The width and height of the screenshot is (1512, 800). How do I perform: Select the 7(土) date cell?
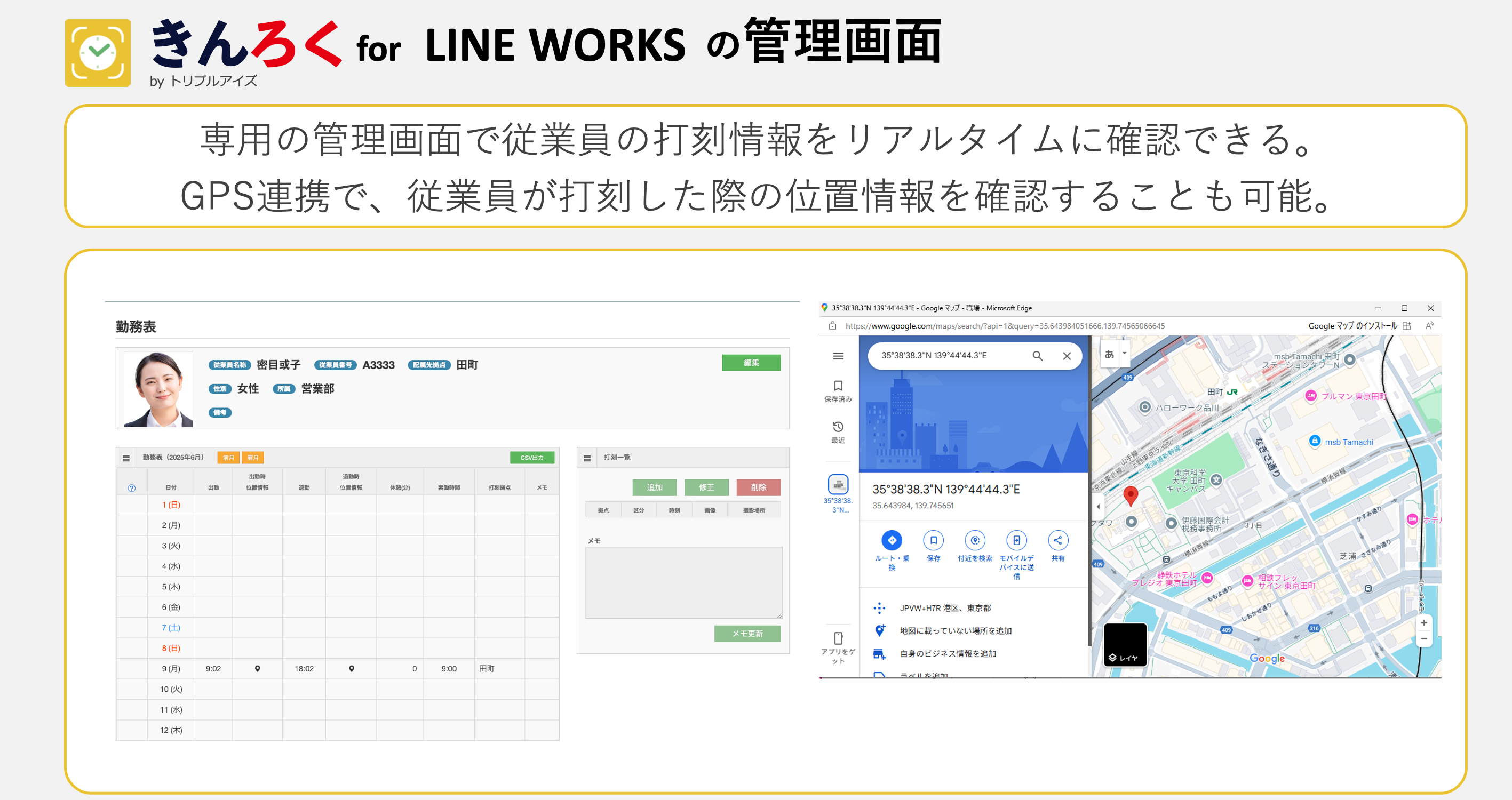(171, 627)
